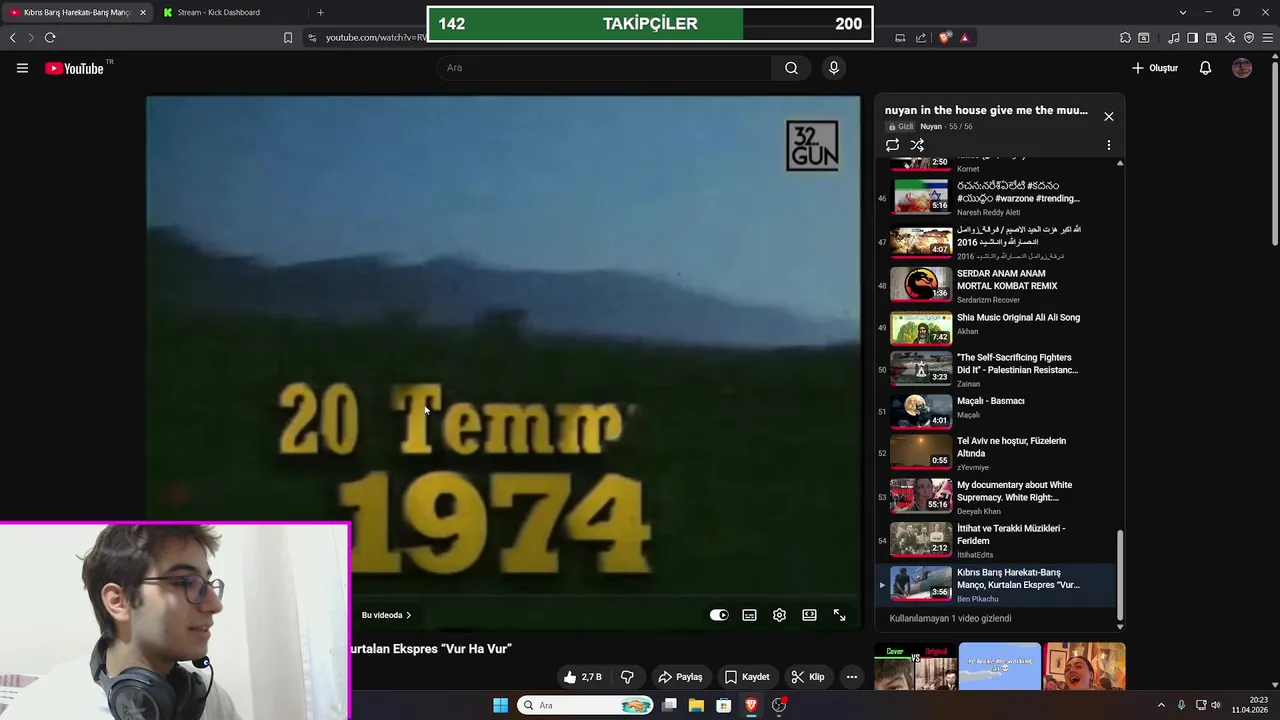
Task: Enter fullscreen mode in the video player
Action: pyautogui.click(x=839, y=615)
